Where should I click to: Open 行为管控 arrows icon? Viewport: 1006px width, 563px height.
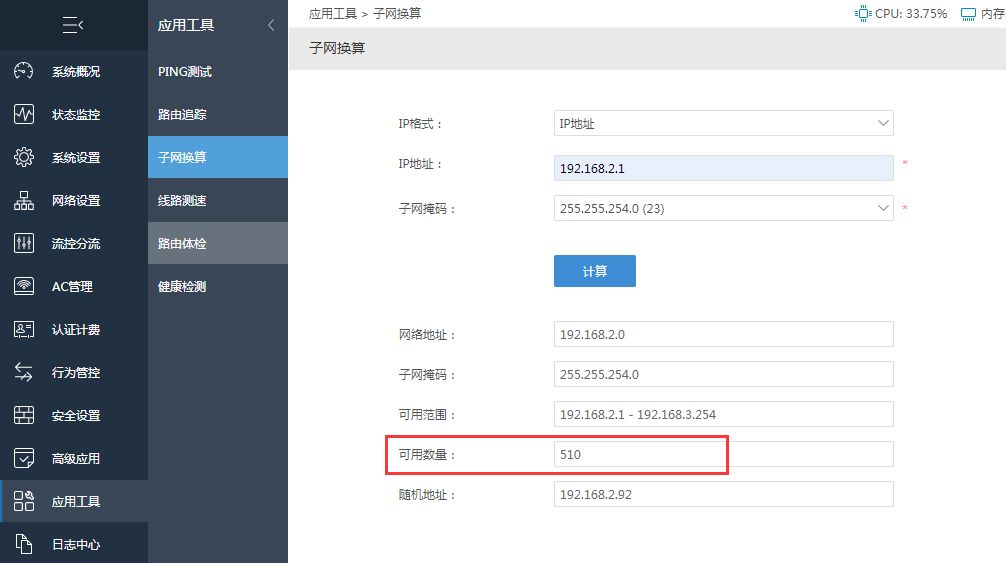pos(24,372)
